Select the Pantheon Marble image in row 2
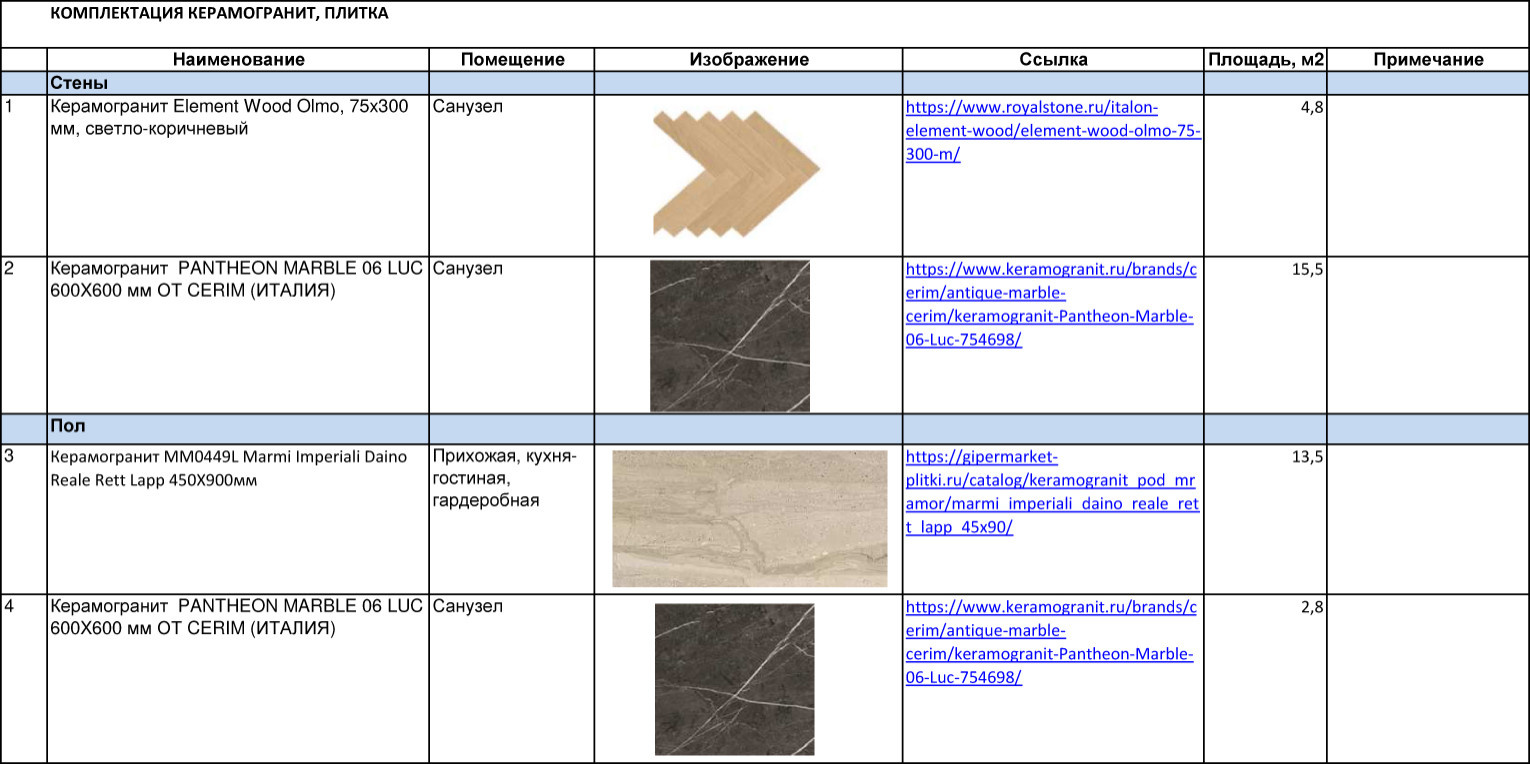This screenshot has width=1530, height=764. (x=730, y=336)
